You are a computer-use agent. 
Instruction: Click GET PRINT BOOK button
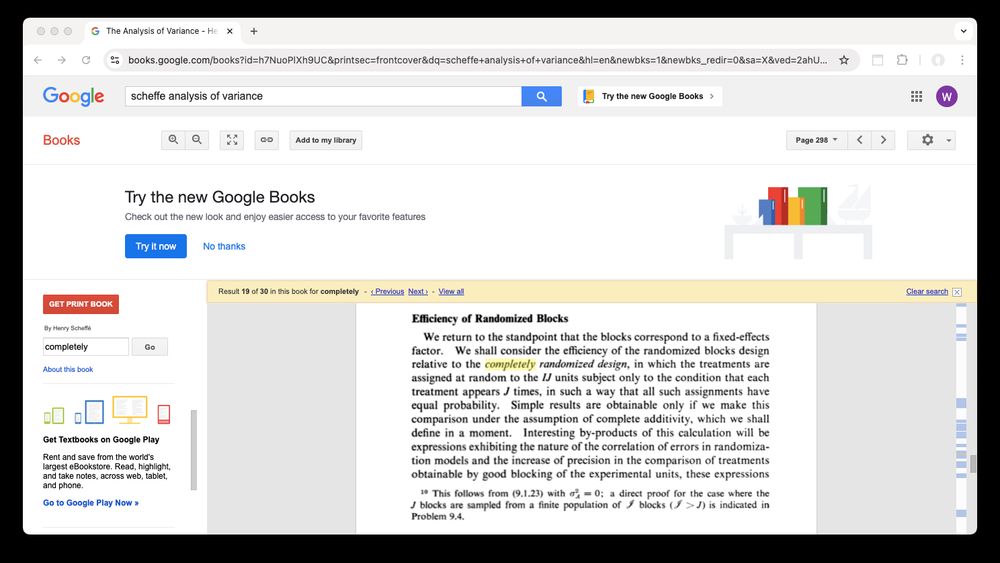(x=81, y=304)
